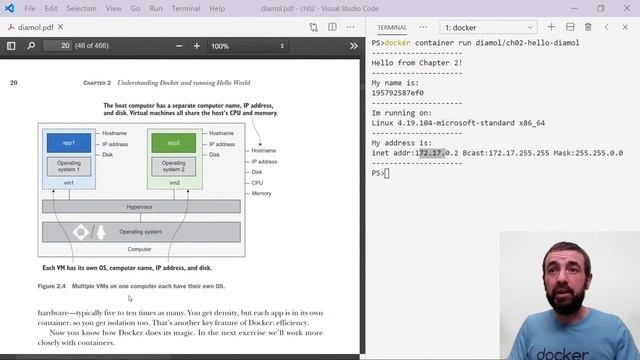
Task: Click 'Hello from Chapter 2!' terminal output
Action: click(x=416, y=63)
